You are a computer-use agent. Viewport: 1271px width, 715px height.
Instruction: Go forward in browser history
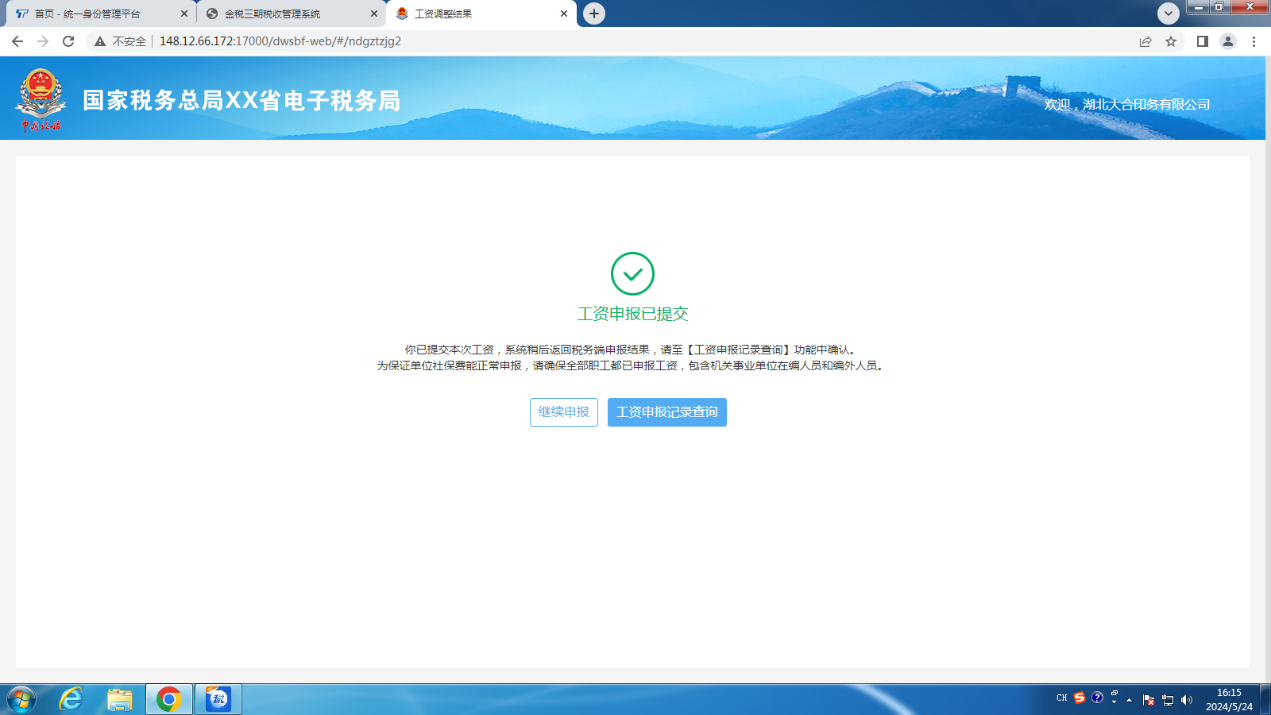pos(42,42)
